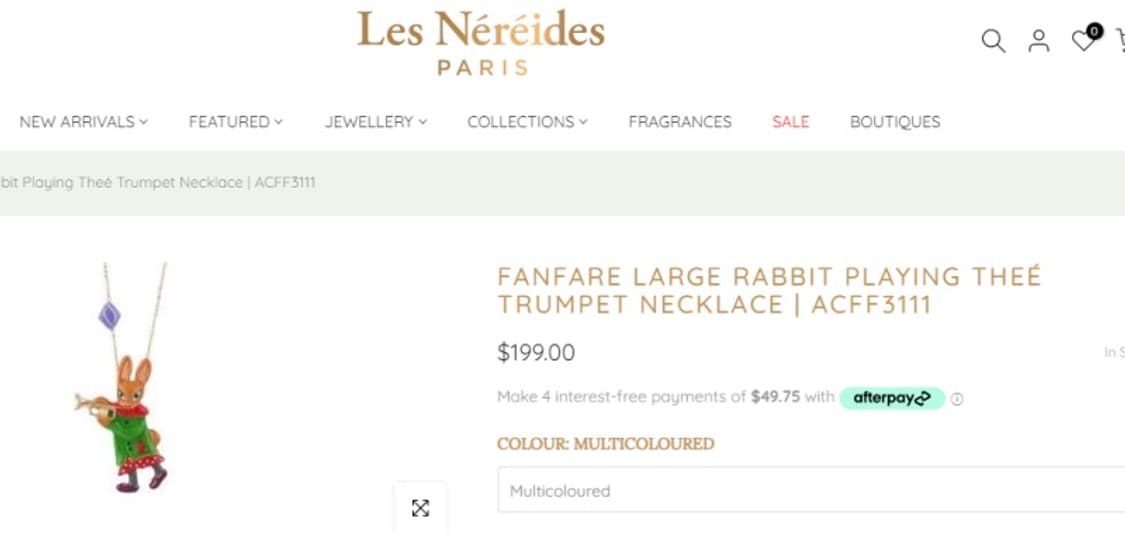This screenshot has width=1125, height=533.
Task: Click the Afterpay logo badge
Action: [891, 397]
